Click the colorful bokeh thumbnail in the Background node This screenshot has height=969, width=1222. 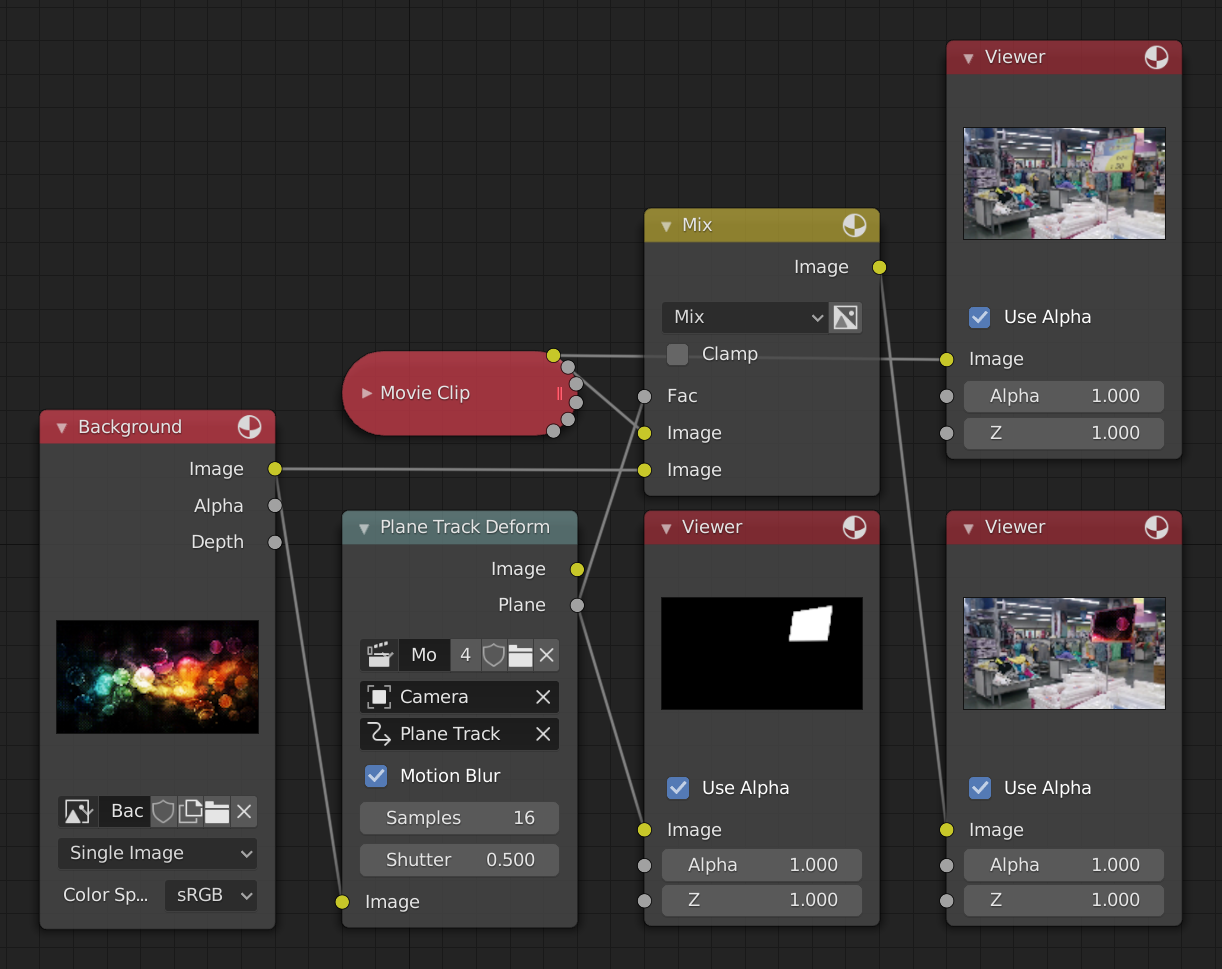tap(157, 677)
